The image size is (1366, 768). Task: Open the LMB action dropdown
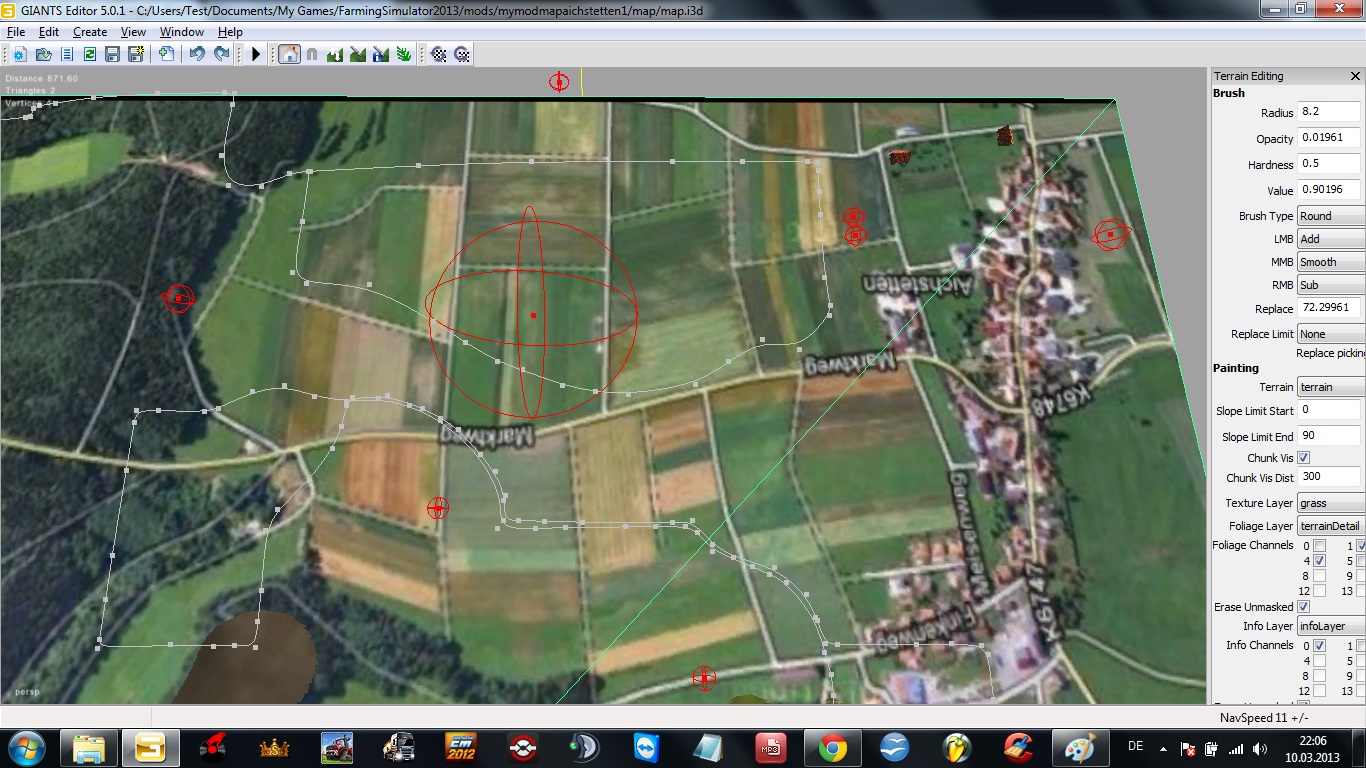1331,239
